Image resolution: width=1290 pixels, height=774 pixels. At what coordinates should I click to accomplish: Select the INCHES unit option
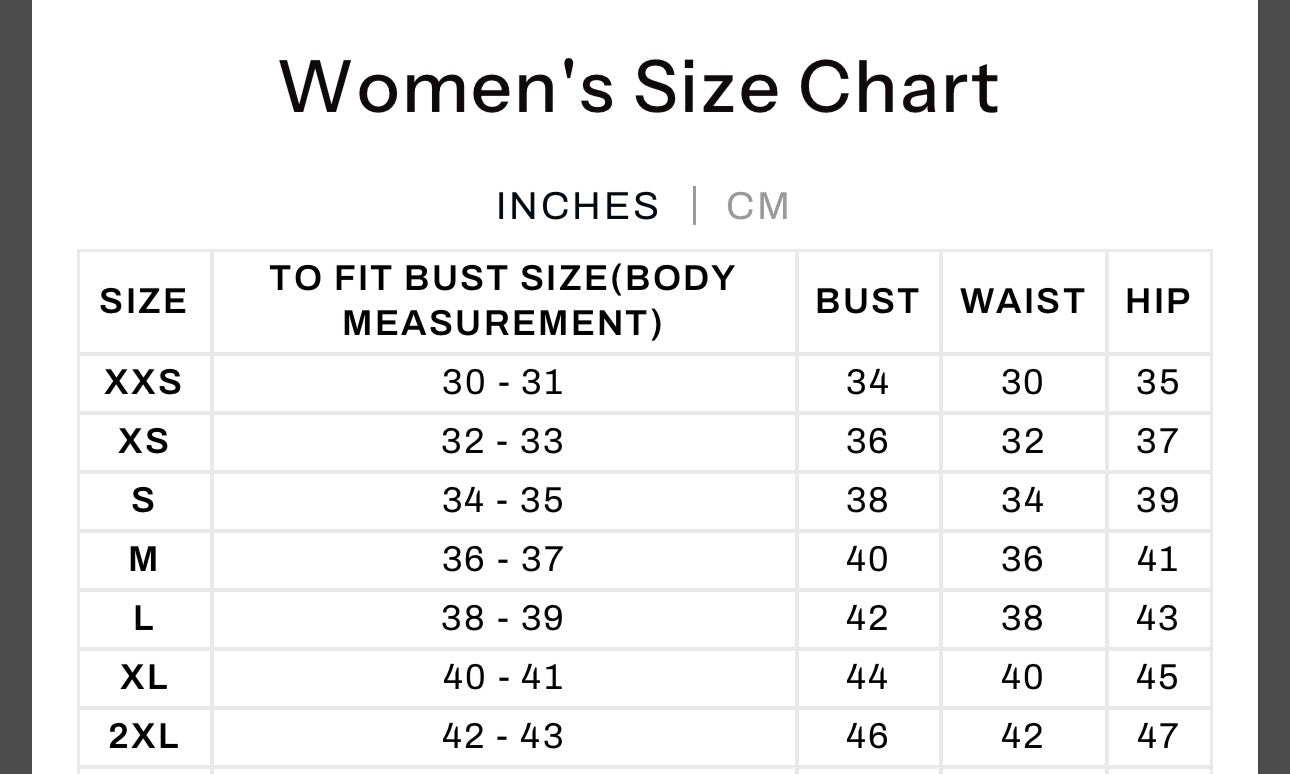click(x=578, y=206)
